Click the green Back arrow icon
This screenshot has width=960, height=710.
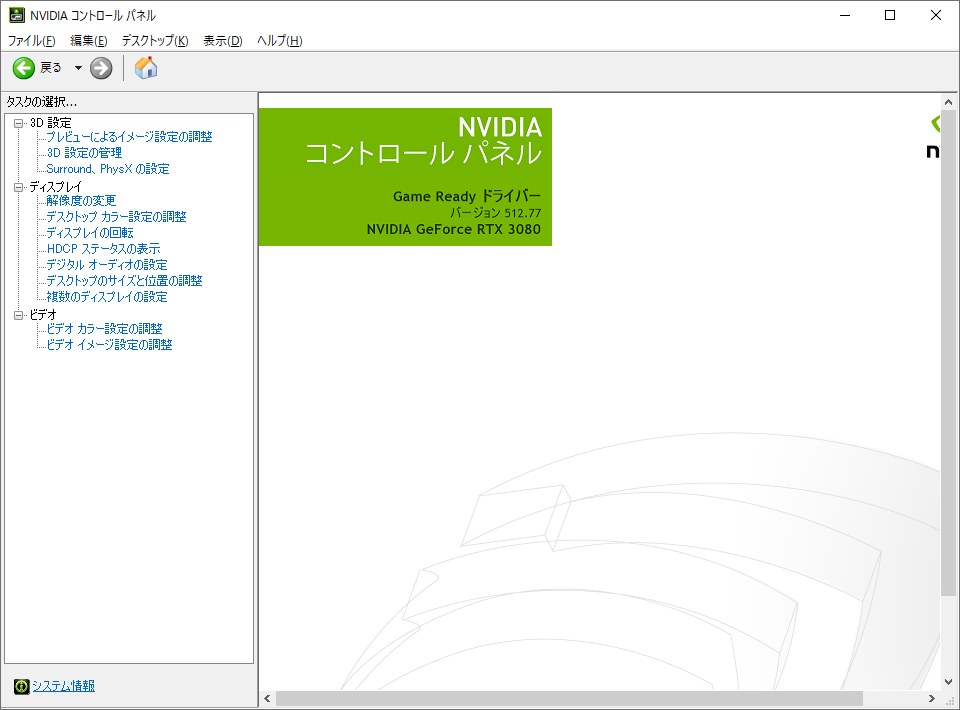point(23,68)
